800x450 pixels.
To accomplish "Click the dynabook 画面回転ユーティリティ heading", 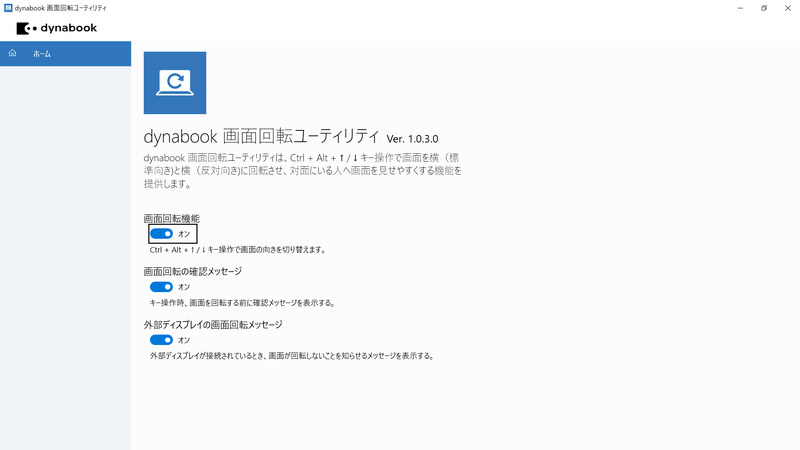I will coord(261,136).
